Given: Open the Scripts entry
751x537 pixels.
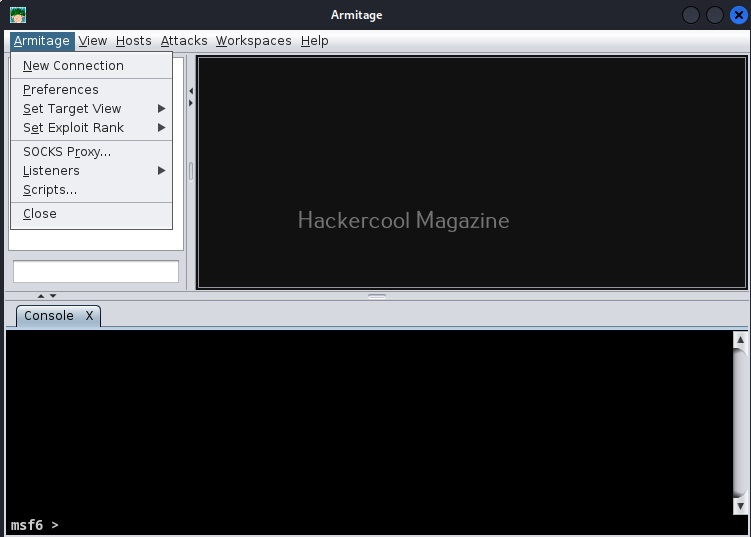Looking at the screenshot, I should pyautogui.click(x=91, y=190).
